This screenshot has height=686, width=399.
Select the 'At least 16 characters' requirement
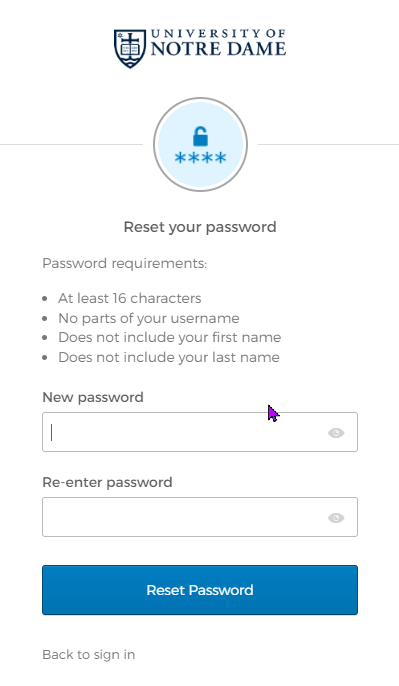point(130,298)
